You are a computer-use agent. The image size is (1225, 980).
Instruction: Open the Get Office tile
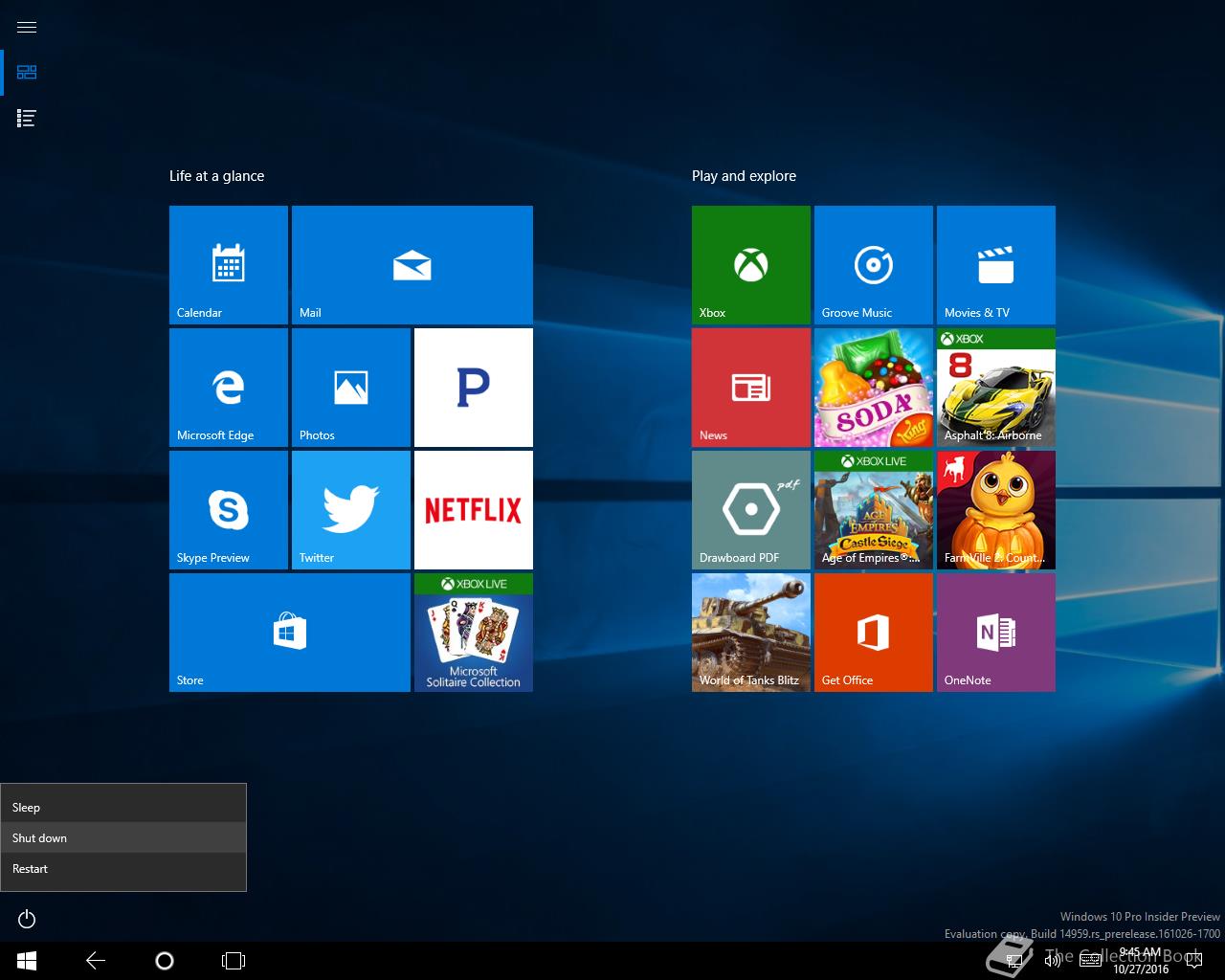click(874, 633)
